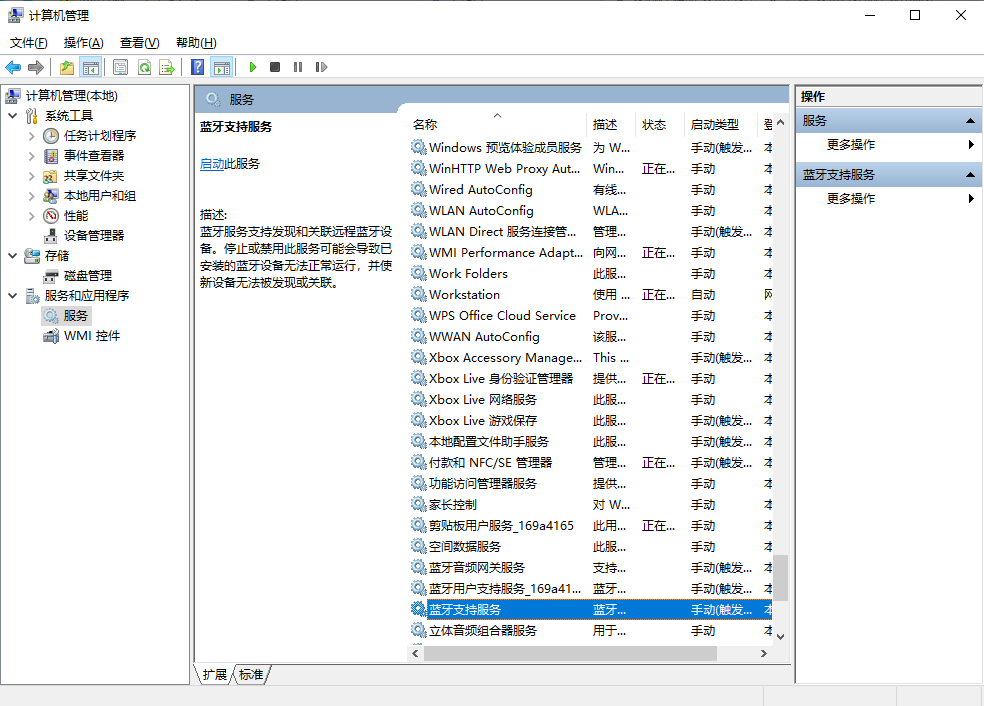The width and height of the screenshot is (984, 706).
Task: Open the 操作(A) menu
Action: [x=83, y=43]
